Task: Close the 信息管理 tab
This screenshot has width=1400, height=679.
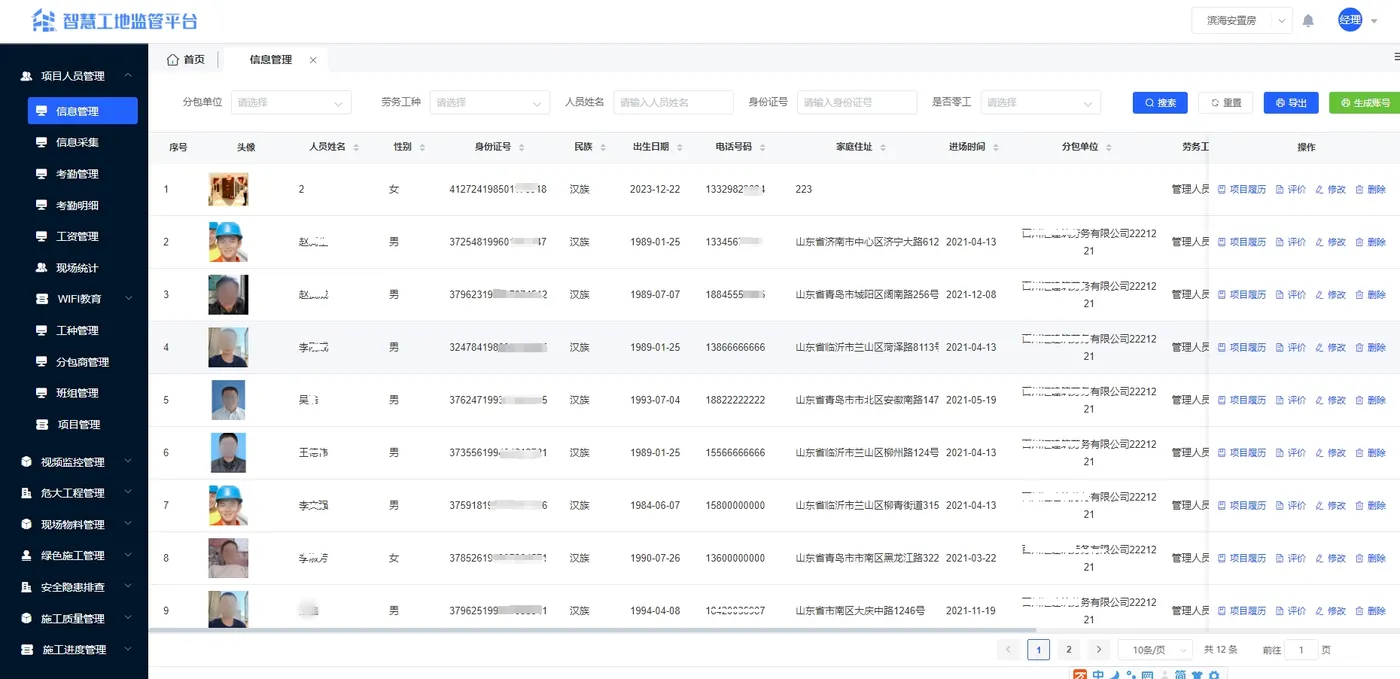Action: (313, 60)
